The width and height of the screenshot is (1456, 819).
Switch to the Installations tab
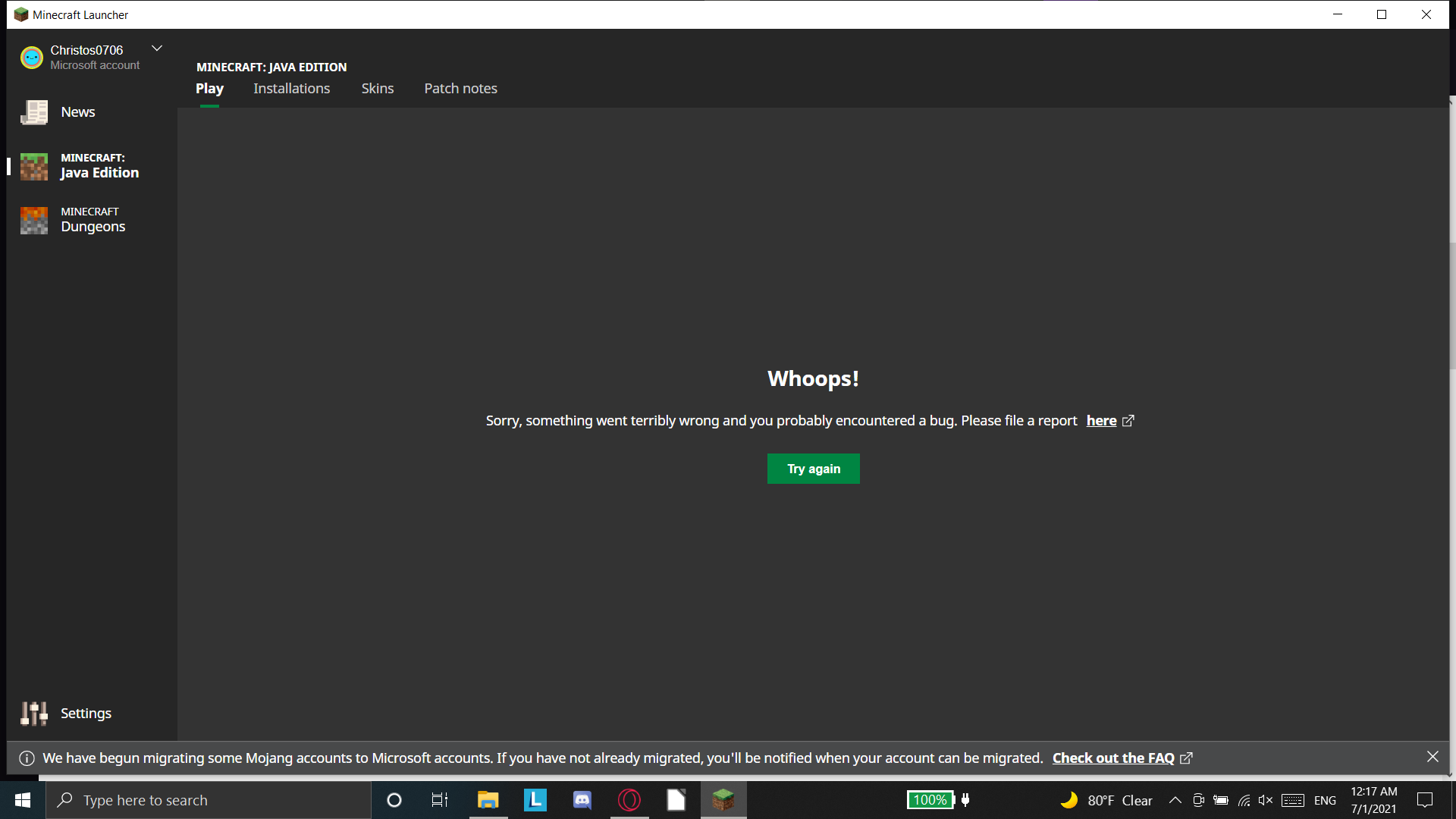tap(291, 89)
